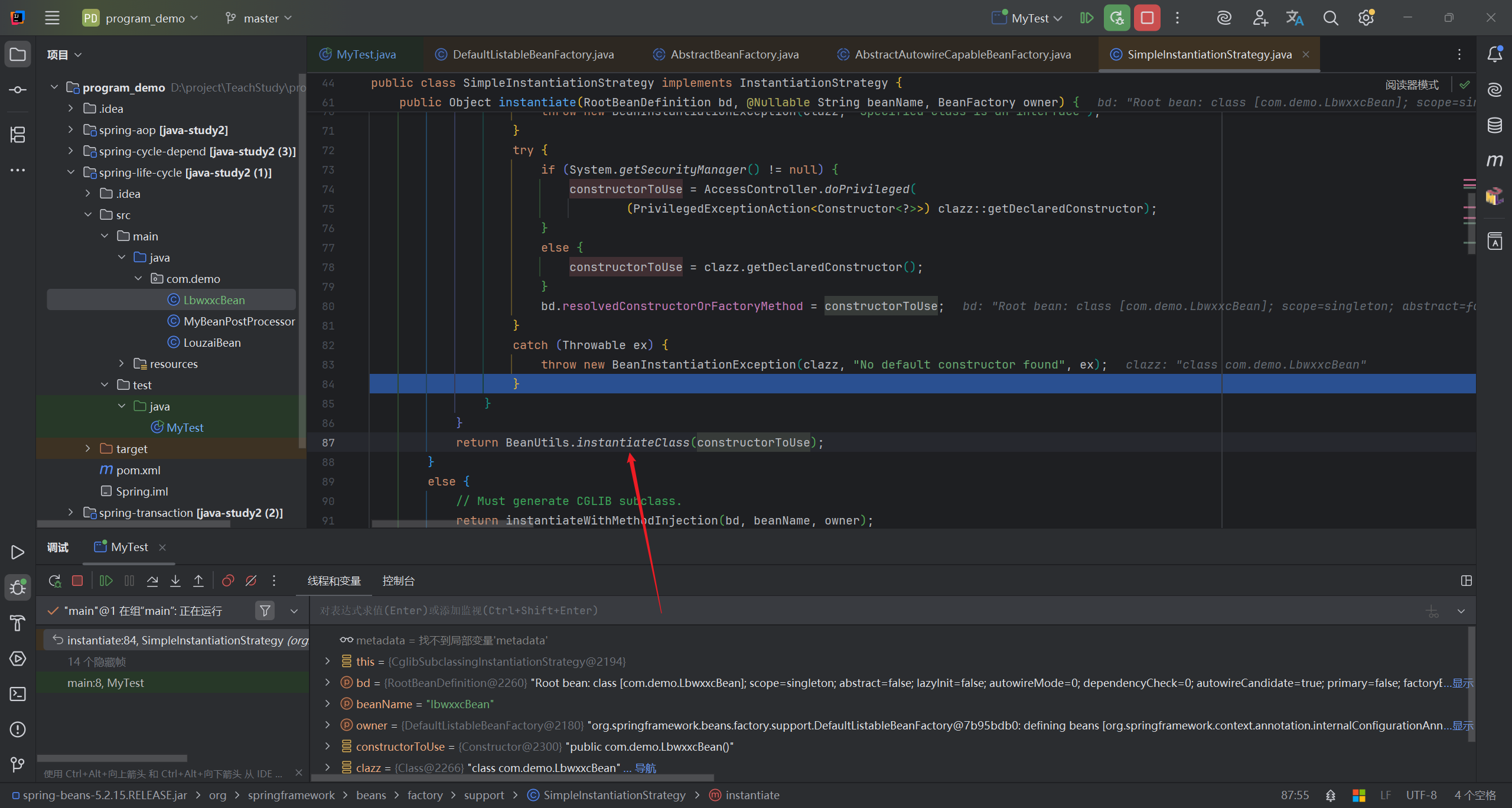Expand the spring-aop module tree node
1512x808 pixels.
pyautogui.click(x=71, y=130)
